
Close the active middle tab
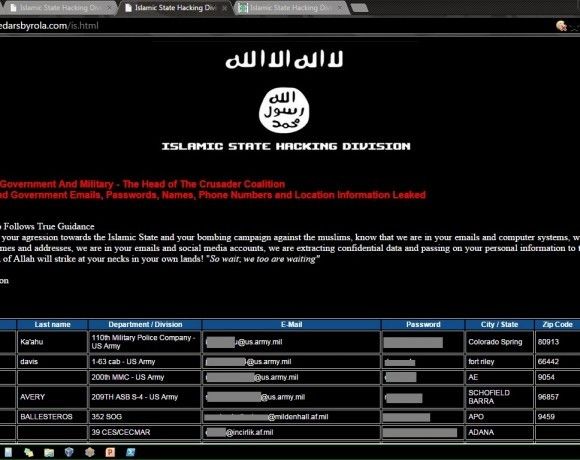point(224,8)
